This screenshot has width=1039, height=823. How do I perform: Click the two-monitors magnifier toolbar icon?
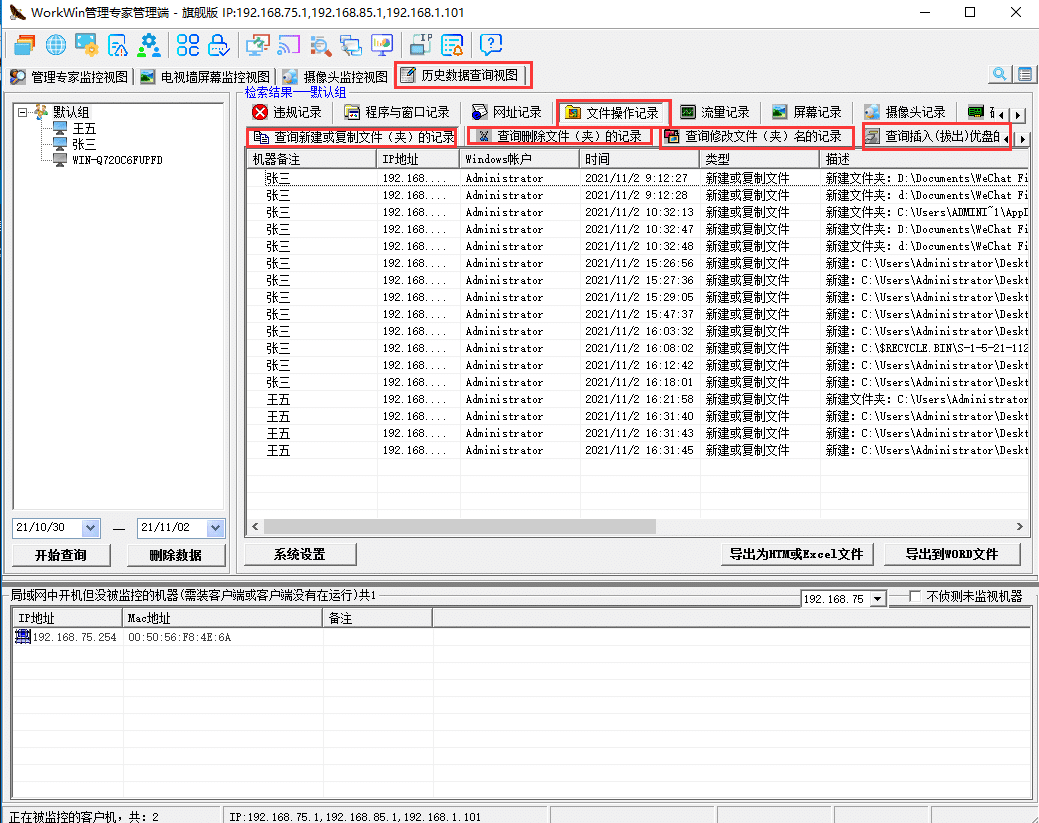click(351, 45)
